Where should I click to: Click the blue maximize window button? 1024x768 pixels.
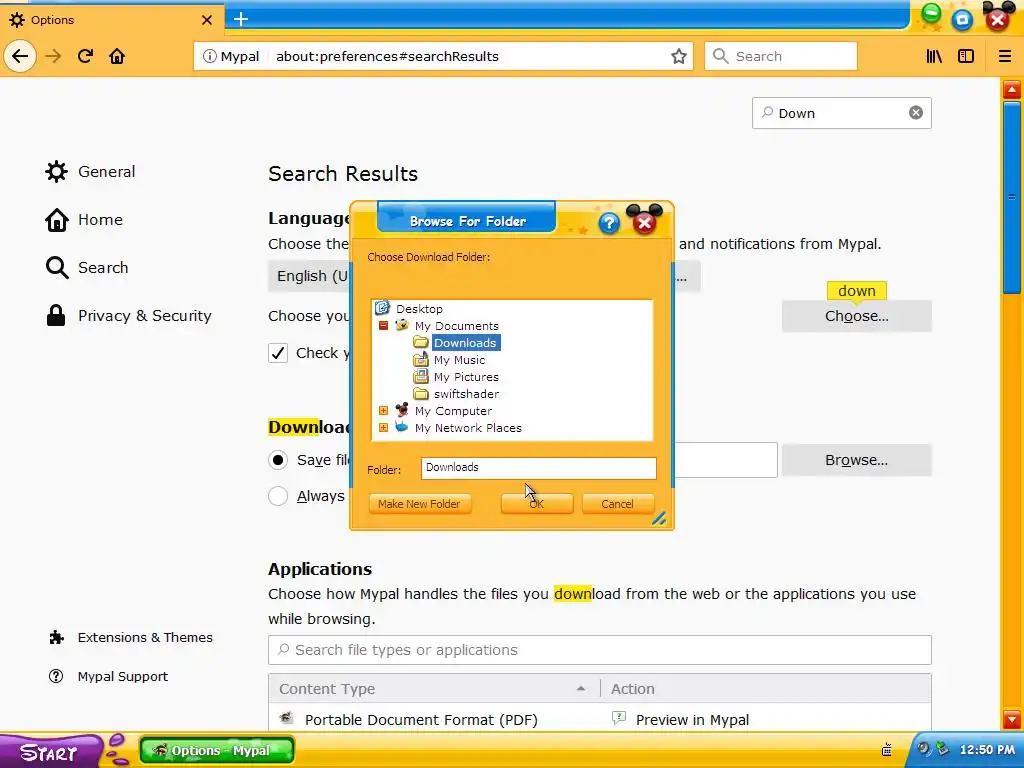click(x=961, y=20)
